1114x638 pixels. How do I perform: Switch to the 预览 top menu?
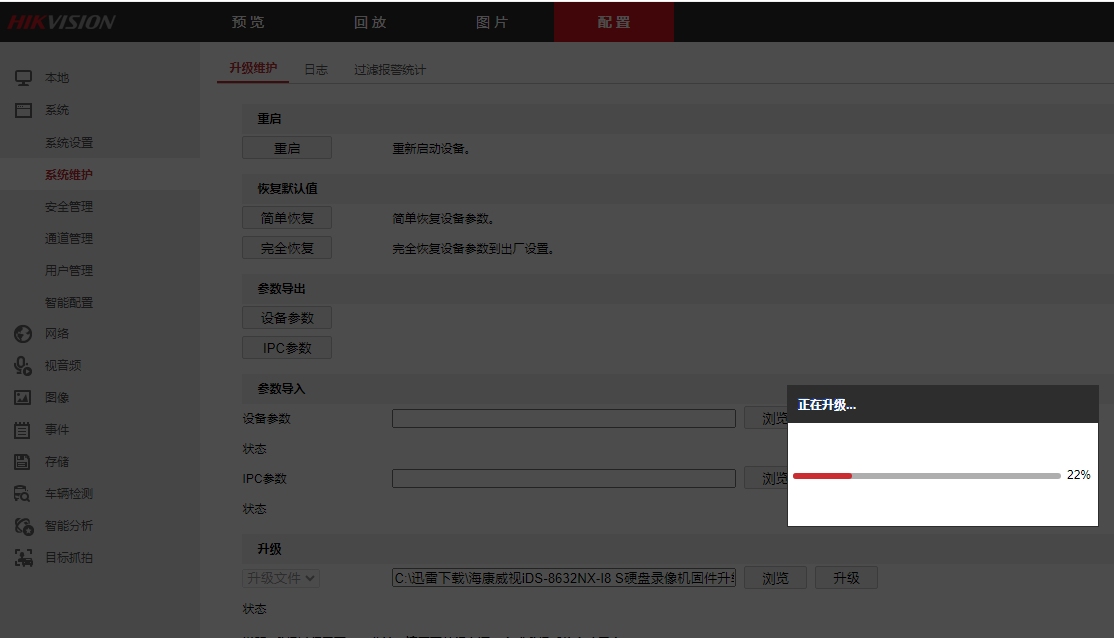(248, 22)
